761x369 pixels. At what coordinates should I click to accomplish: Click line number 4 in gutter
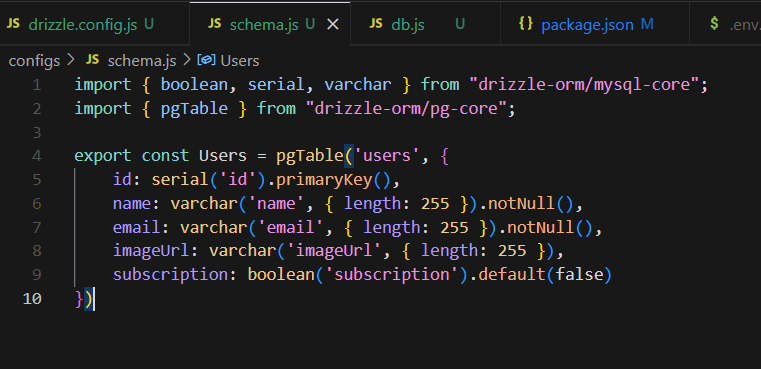(37, 156)
